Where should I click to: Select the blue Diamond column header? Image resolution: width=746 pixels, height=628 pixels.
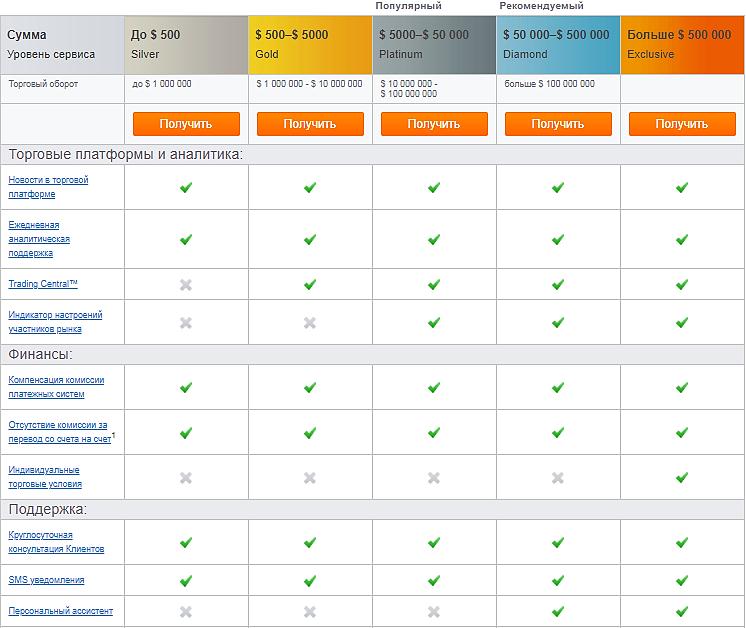558,44
